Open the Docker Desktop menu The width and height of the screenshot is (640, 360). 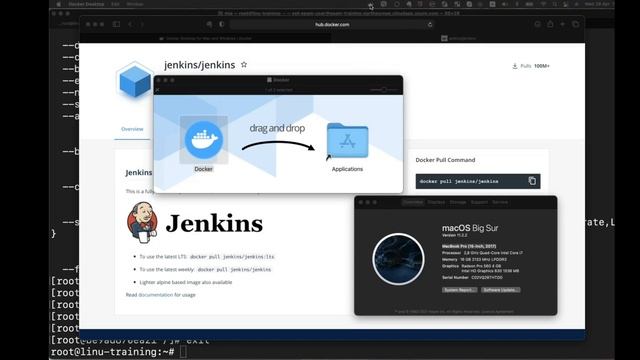tap(86, 4)
